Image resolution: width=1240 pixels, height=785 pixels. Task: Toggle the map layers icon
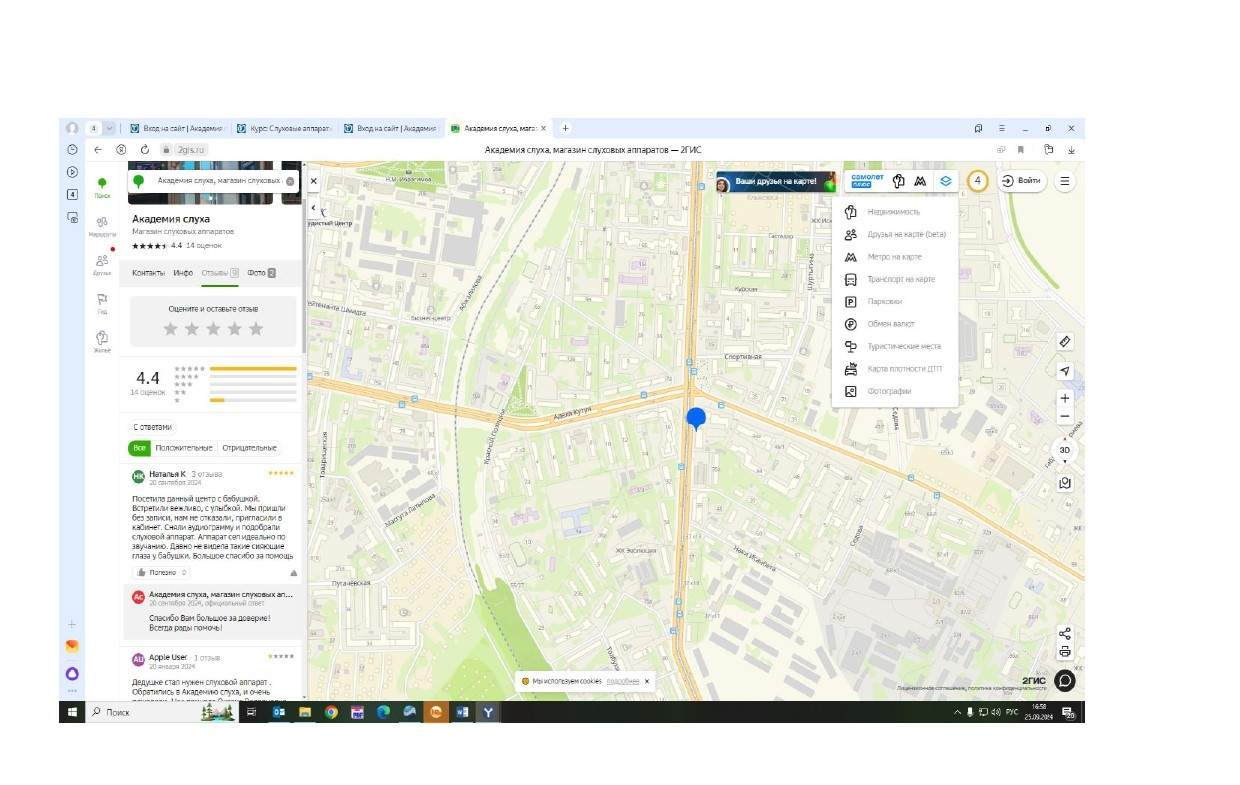[945, 181]
